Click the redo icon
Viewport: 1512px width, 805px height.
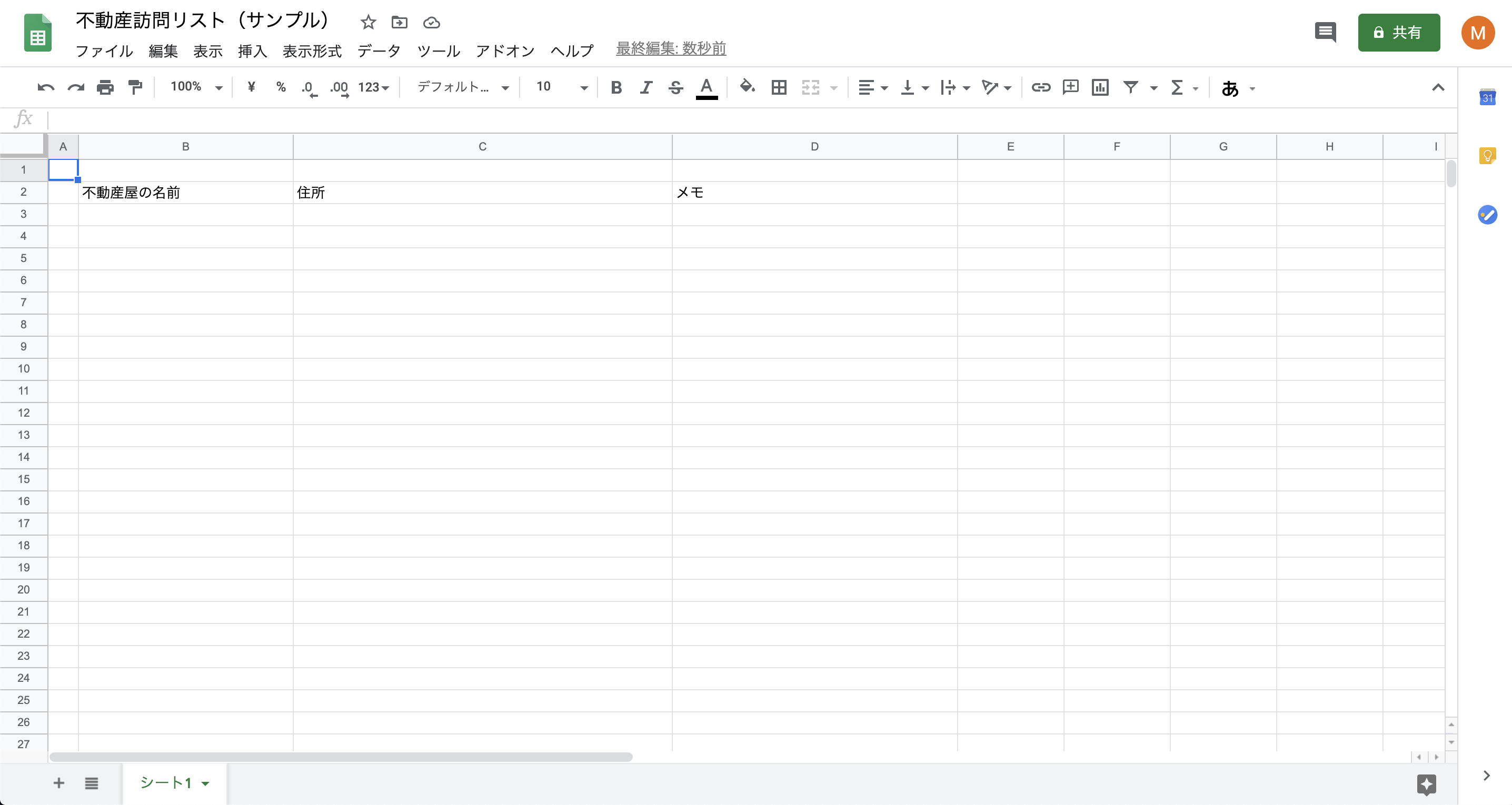(x=76, y=88)
